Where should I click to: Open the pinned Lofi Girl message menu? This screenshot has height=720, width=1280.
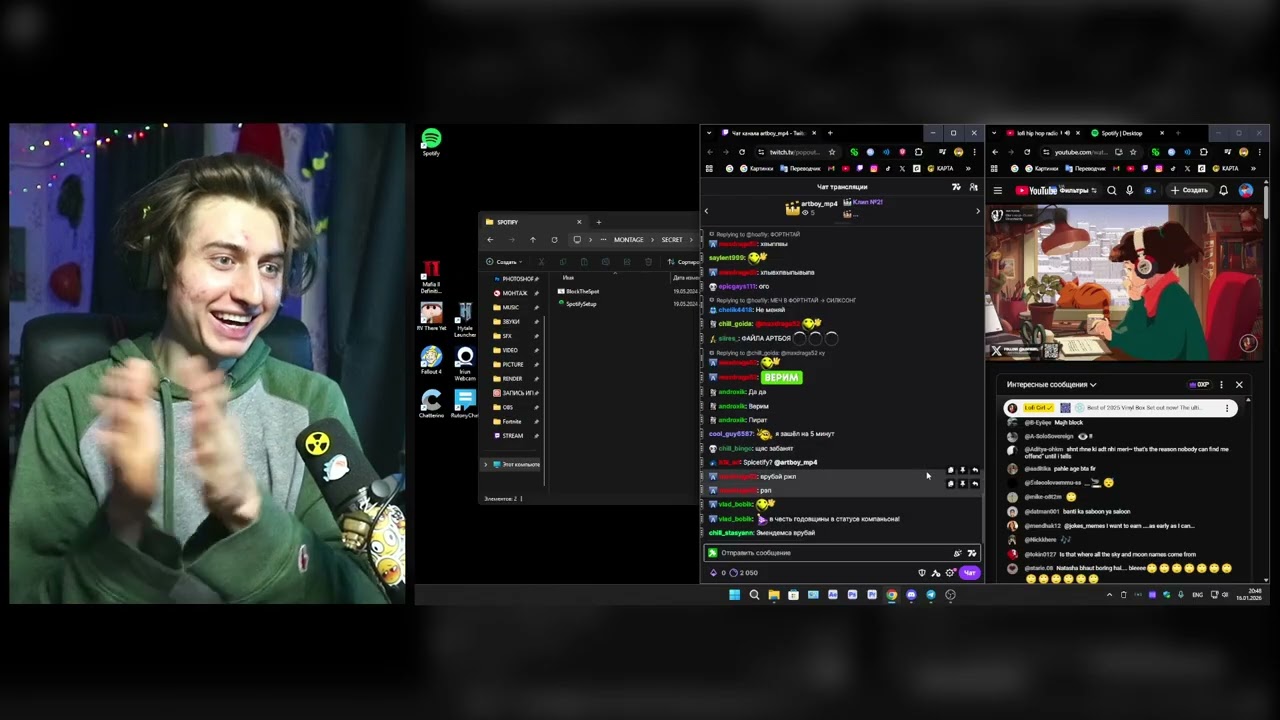(x=1227, y=408)
